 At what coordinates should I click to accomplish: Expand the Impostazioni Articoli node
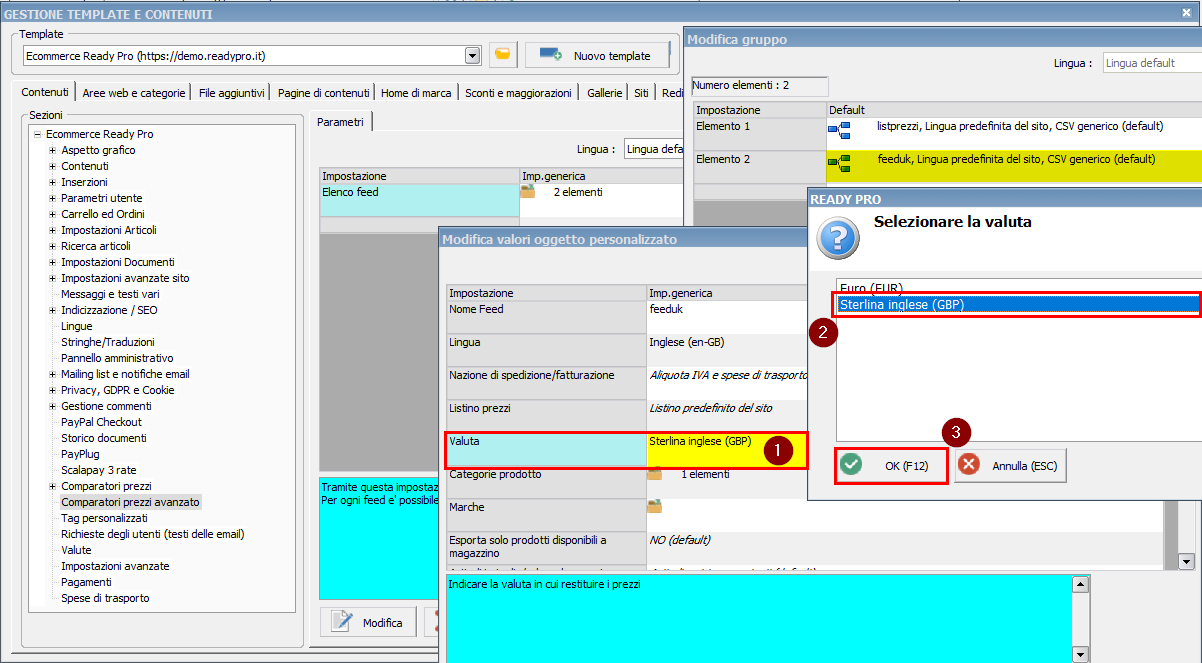52,230
